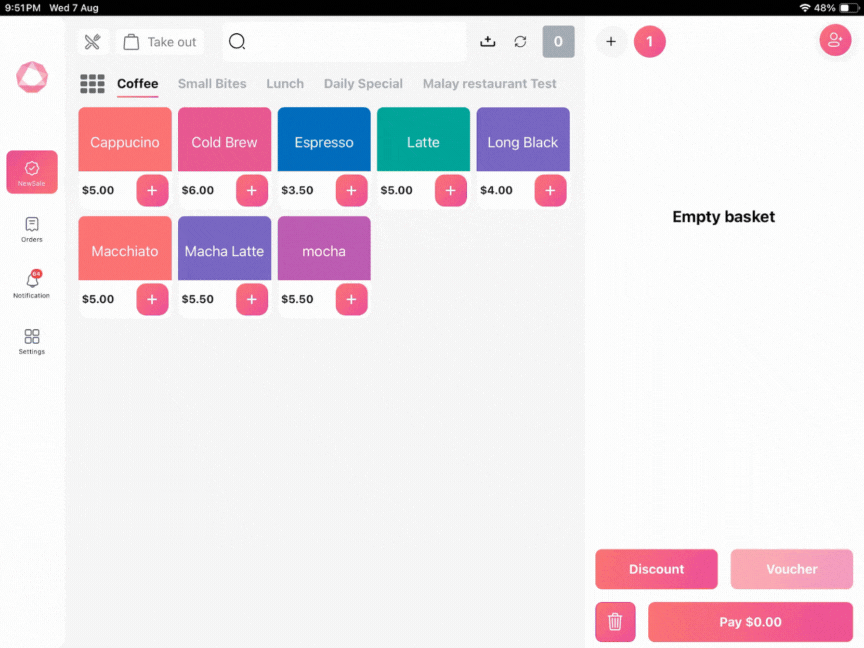The image size is (864, 648).
Task: Add a customer to the order
Action: 835,40
